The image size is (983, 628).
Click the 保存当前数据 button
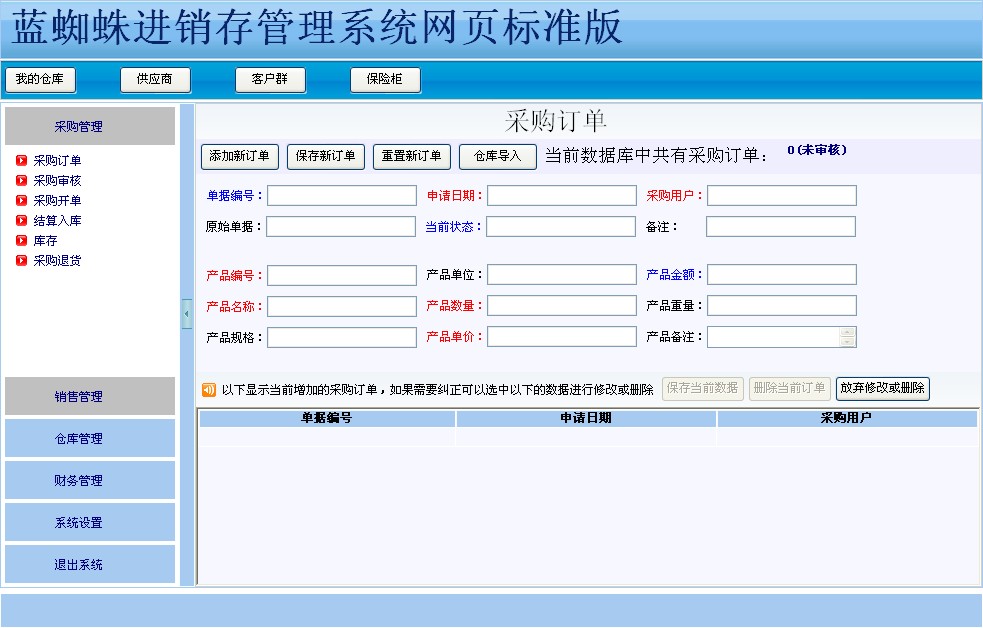pyautogui.click(x=702, y=389)
